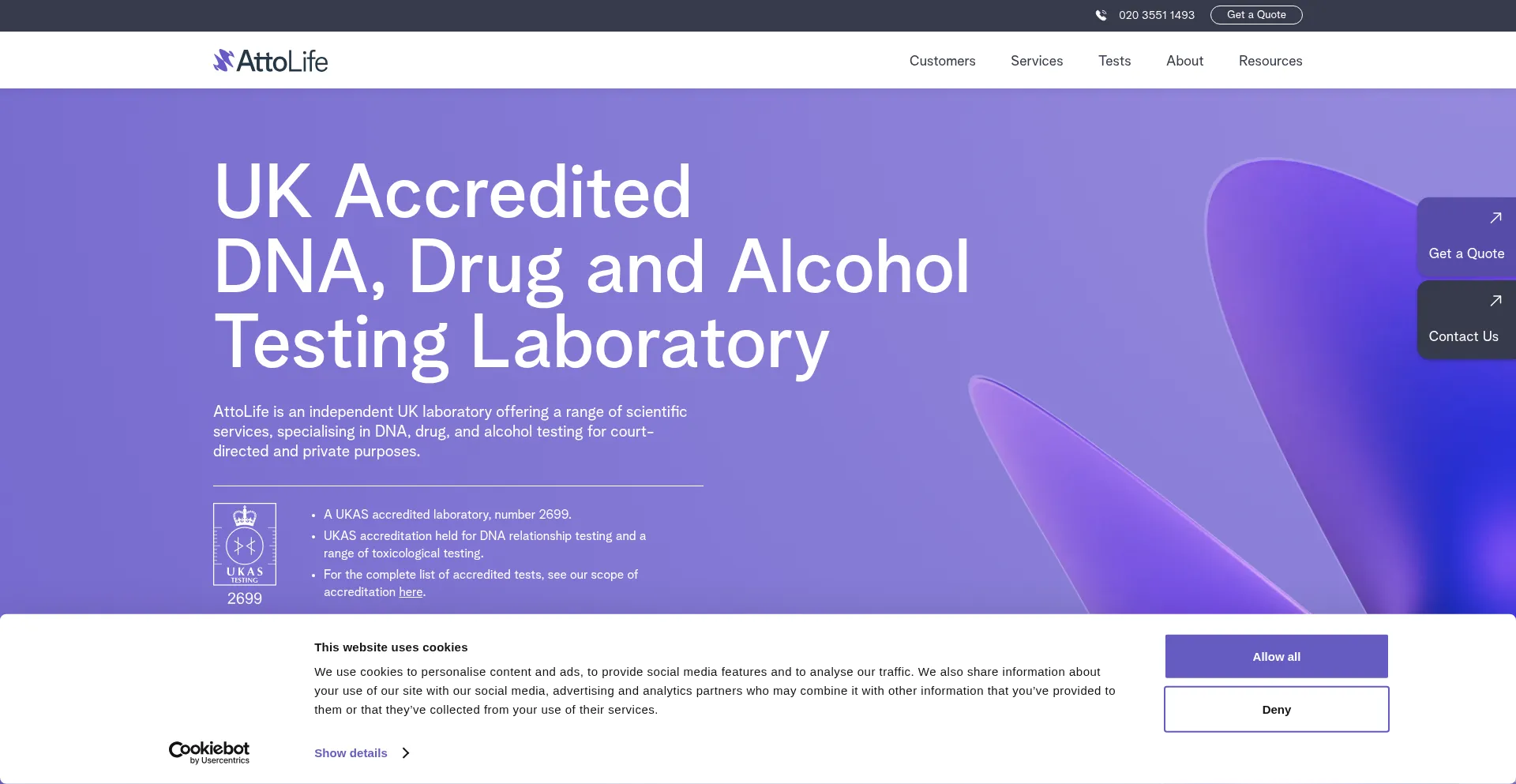Expand Show details in cookie banner
The height and width of the screenshot is (784, 1516).
pyautogui.click(x=351, y=753)
